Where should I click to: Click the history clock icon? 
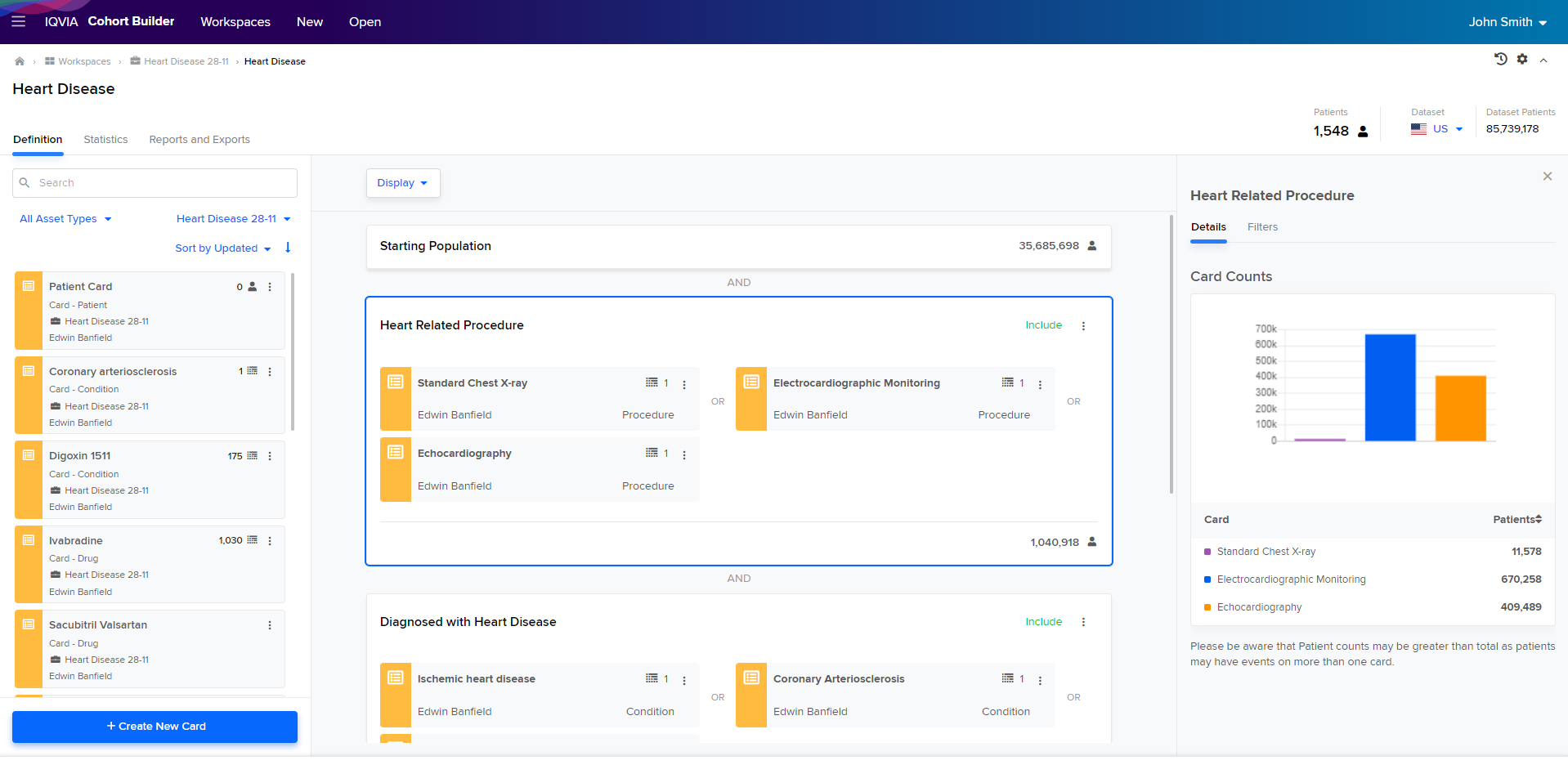tap(1500, 59)
